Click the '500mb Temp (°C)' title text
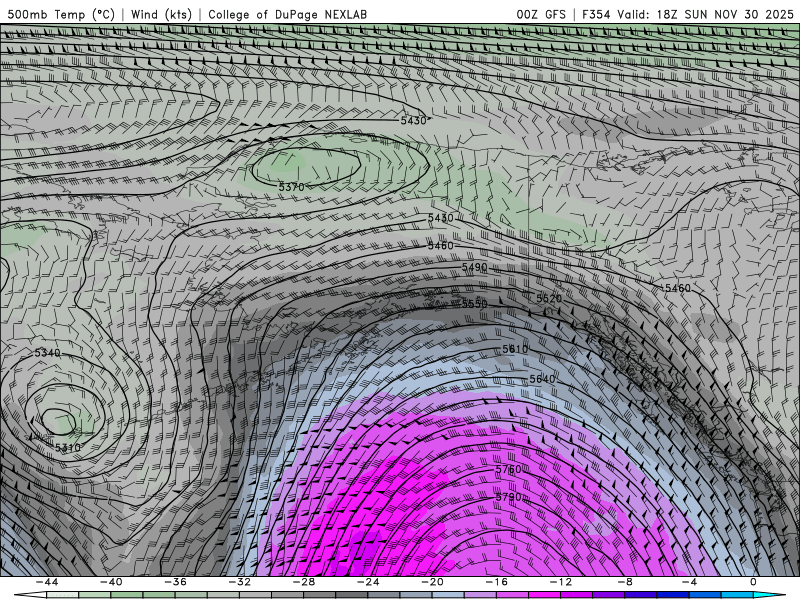Screen dimensions: 800x600 click(x=61, y=14)
